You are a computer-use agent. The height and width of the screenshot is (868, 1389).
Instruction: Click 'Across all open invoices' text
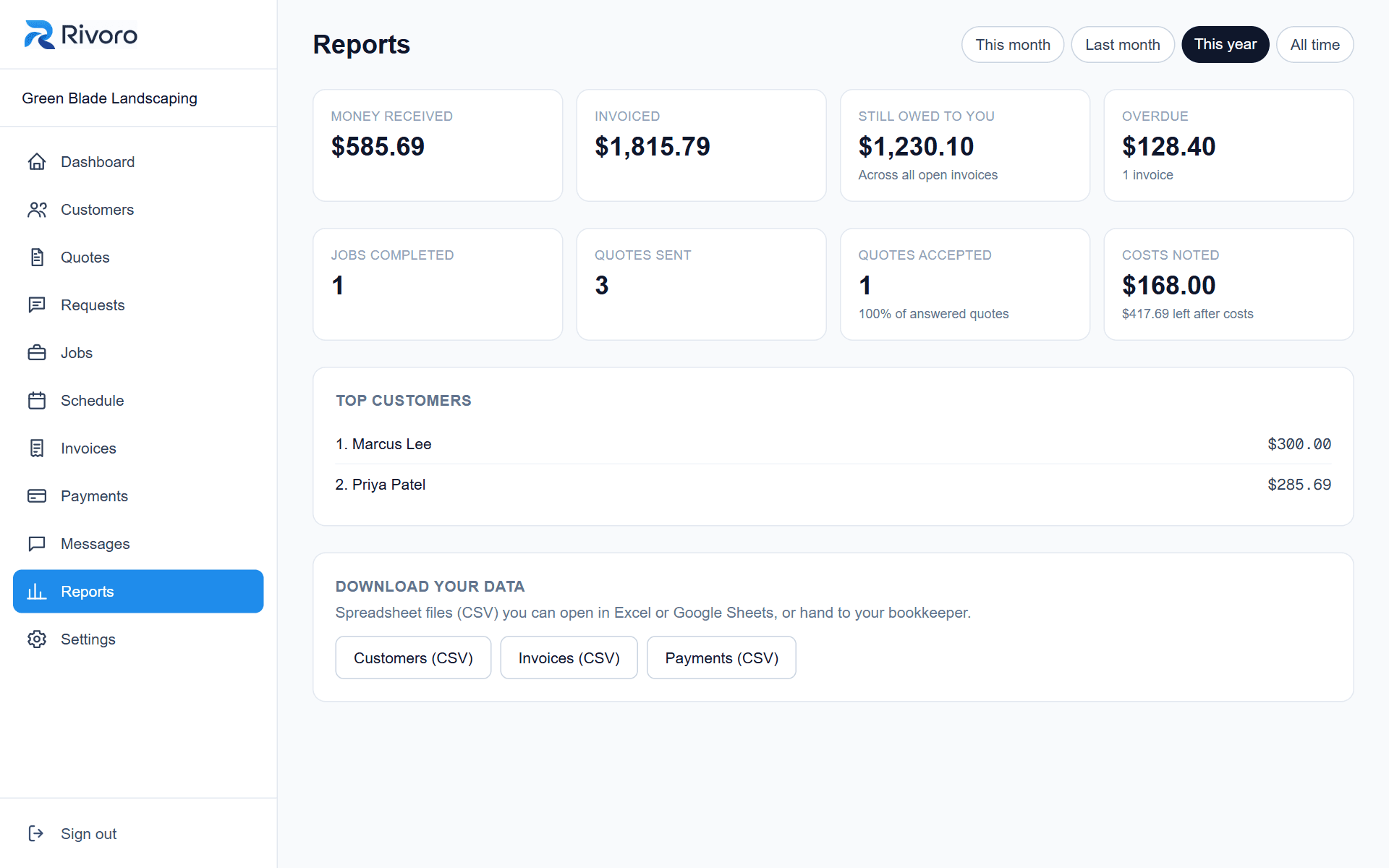click(x=927, y=175)
